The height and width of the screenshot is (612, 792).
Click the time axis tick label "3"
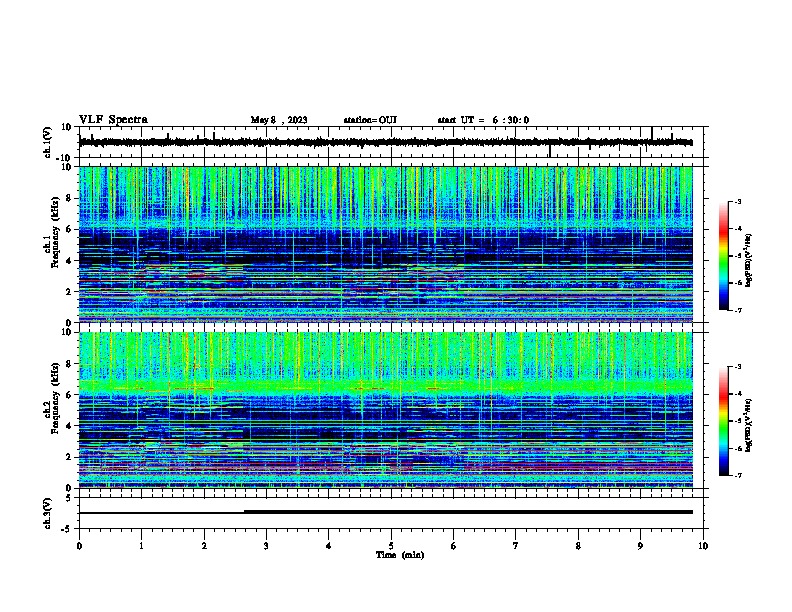266,546
